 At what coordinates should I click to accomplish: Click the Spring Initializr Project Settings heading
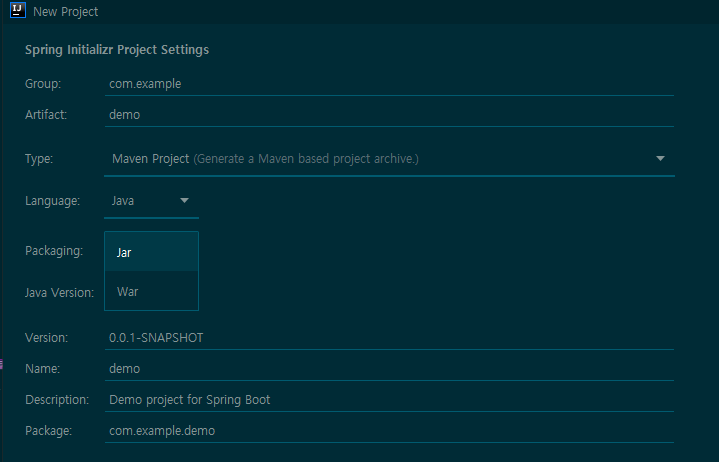[x=117, y=50]
